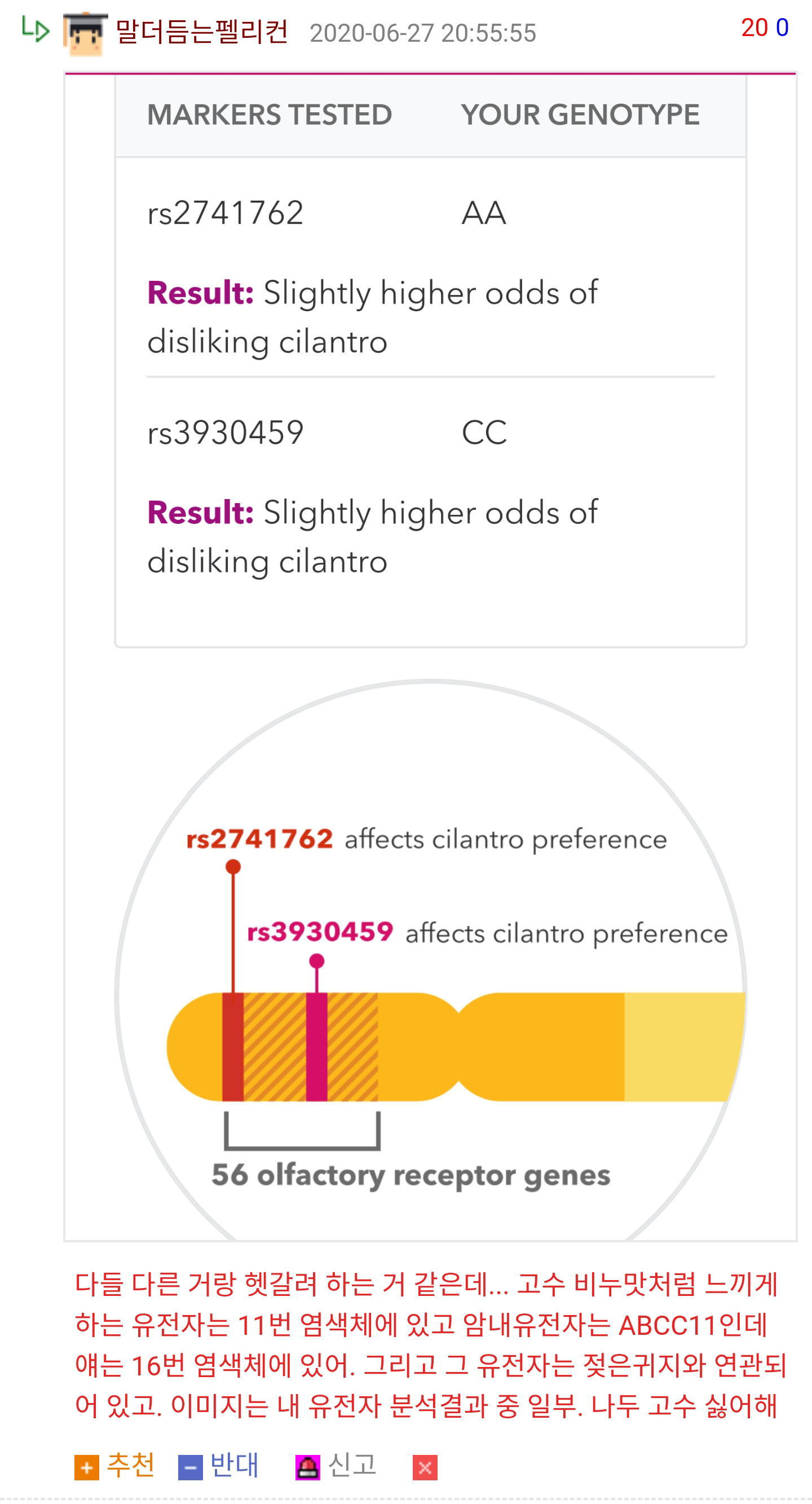Click the green reply arrow icon

point(35,29)
